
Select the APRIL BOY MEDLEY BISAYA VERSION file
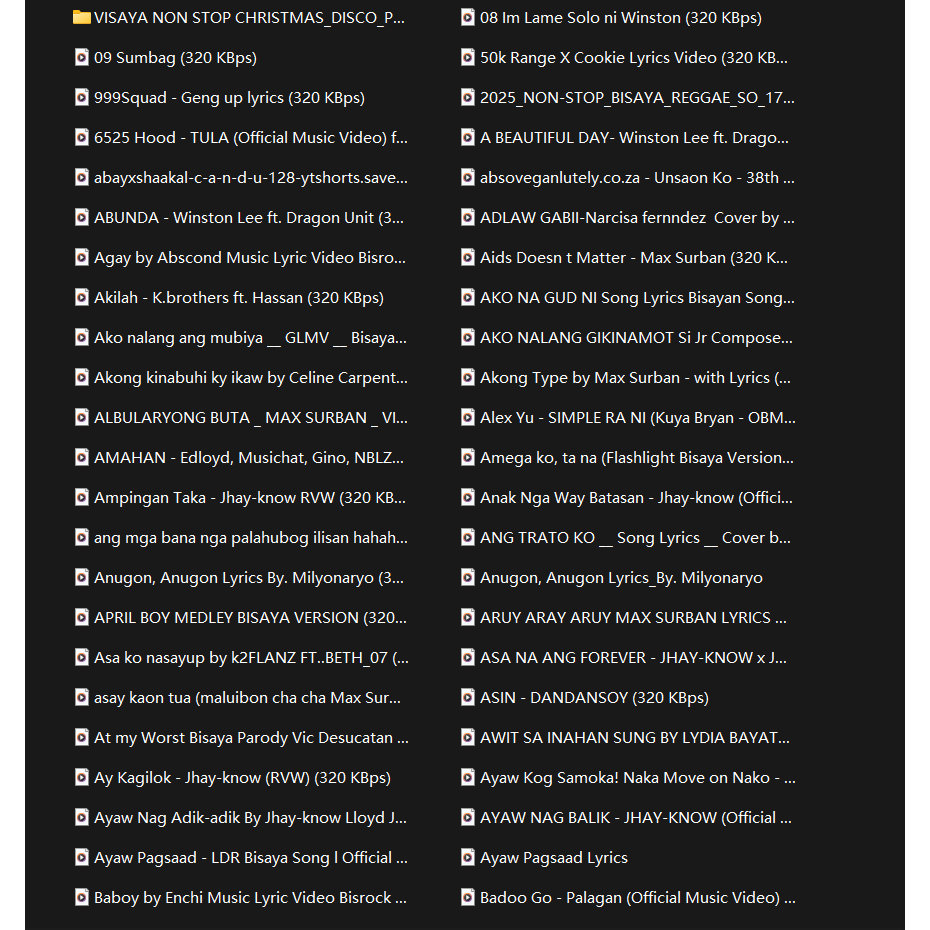coord(250,618)
